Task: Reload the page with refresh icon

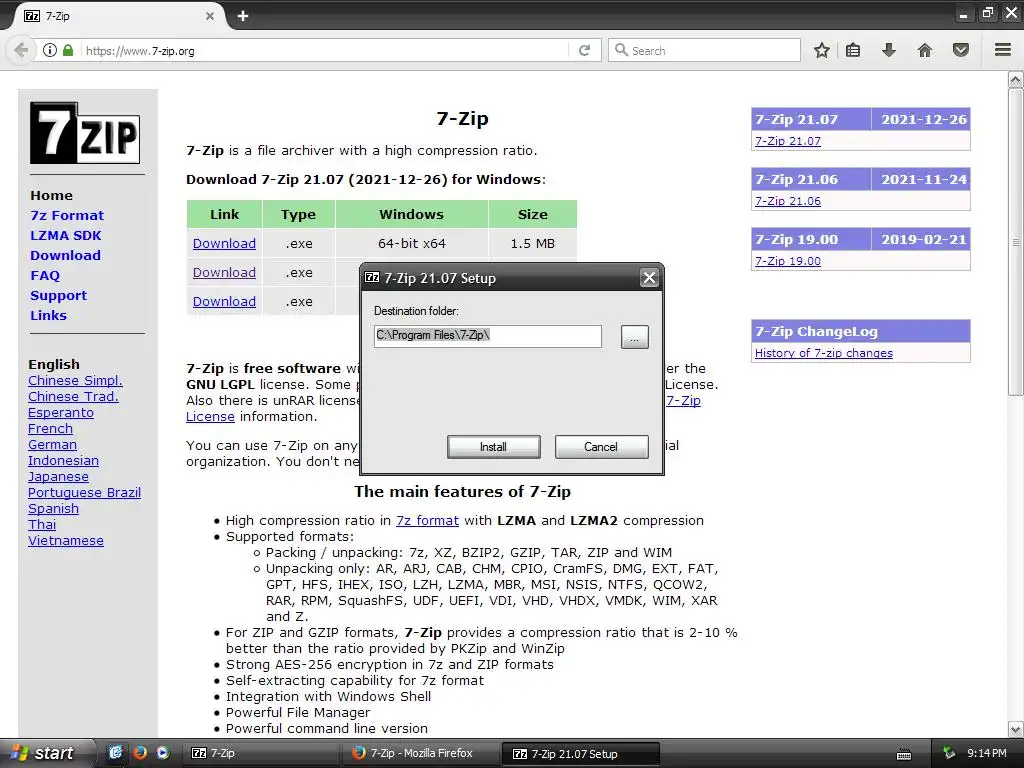Action: 584,50
